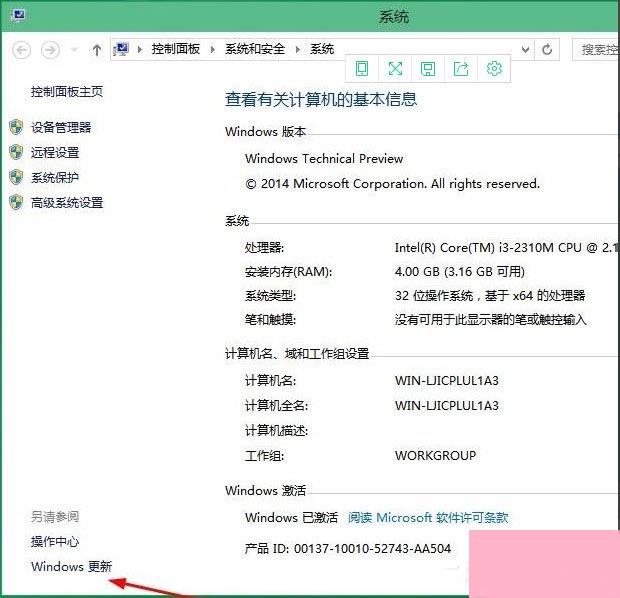This screenshot has width=620, height=598.
Task: Click the search control panel field
Action: [x=596, y=50]
